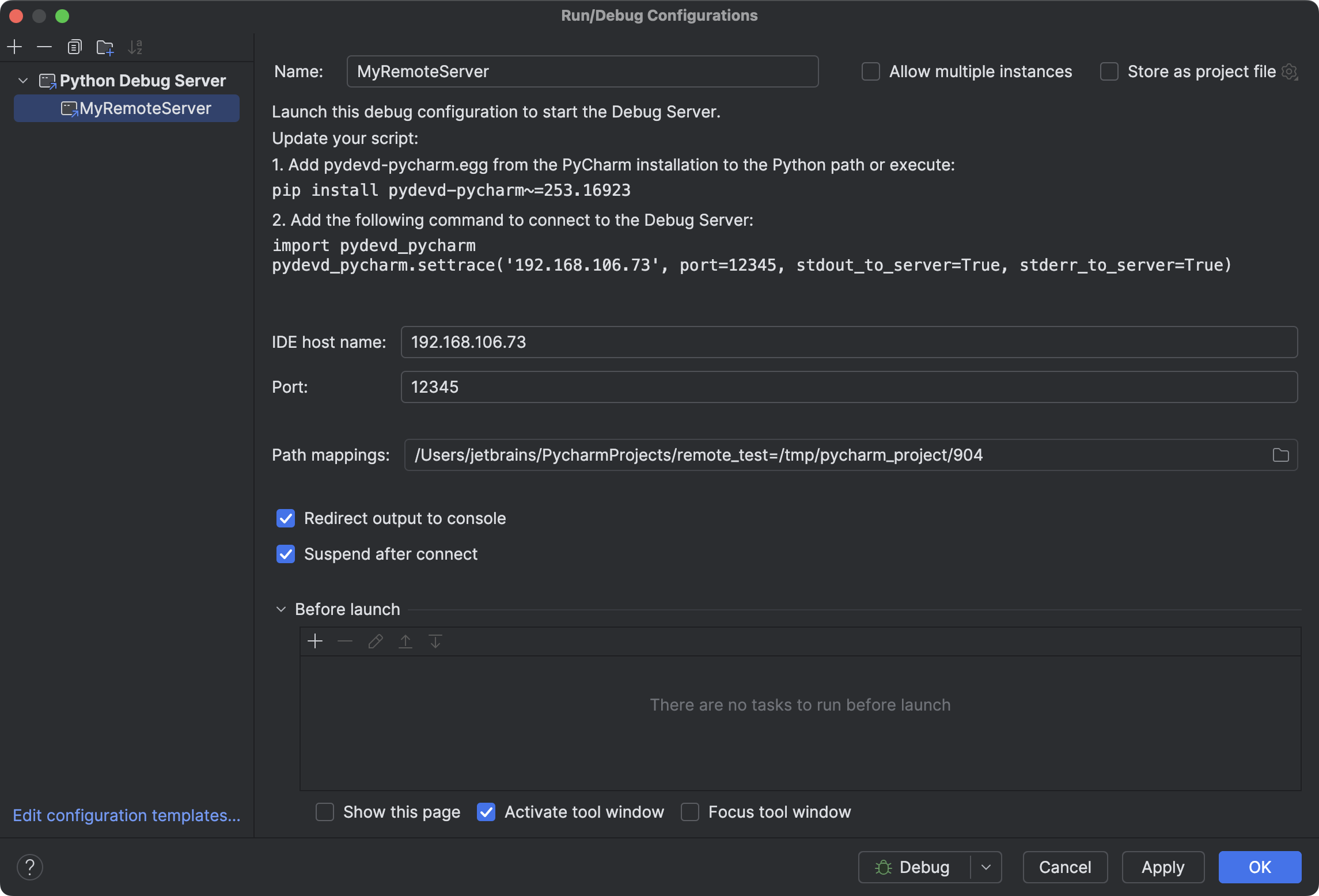The image size is (1319, 896).
Task: Move the before-launch task down
Action: pyautogui.click(x=434, y=641)
